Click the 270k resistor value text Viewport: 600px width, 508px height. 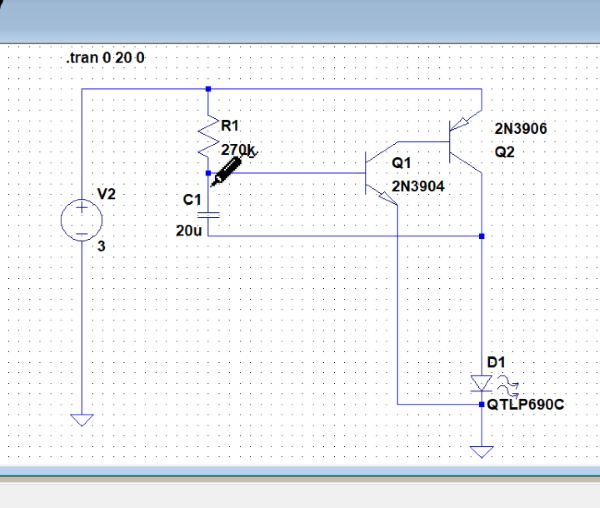238,149
